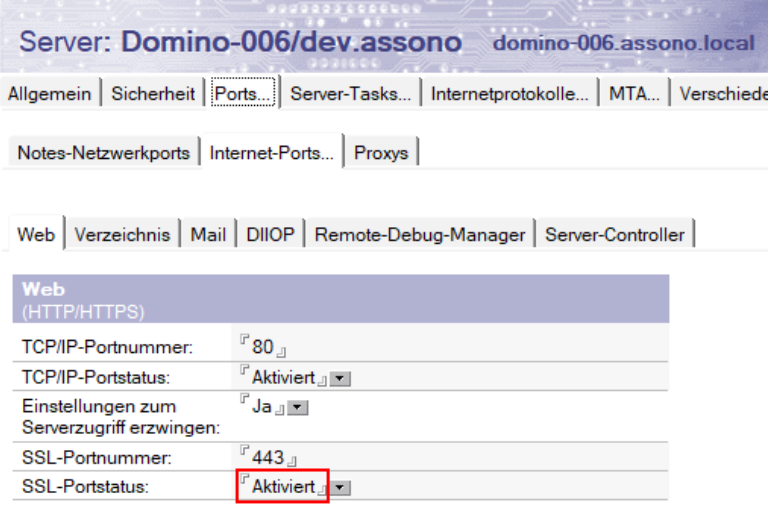This screenshot has height=514, width=768.
Task: Click the server name Domino-006/dev.assono
Action: click(x=291, y=42)
